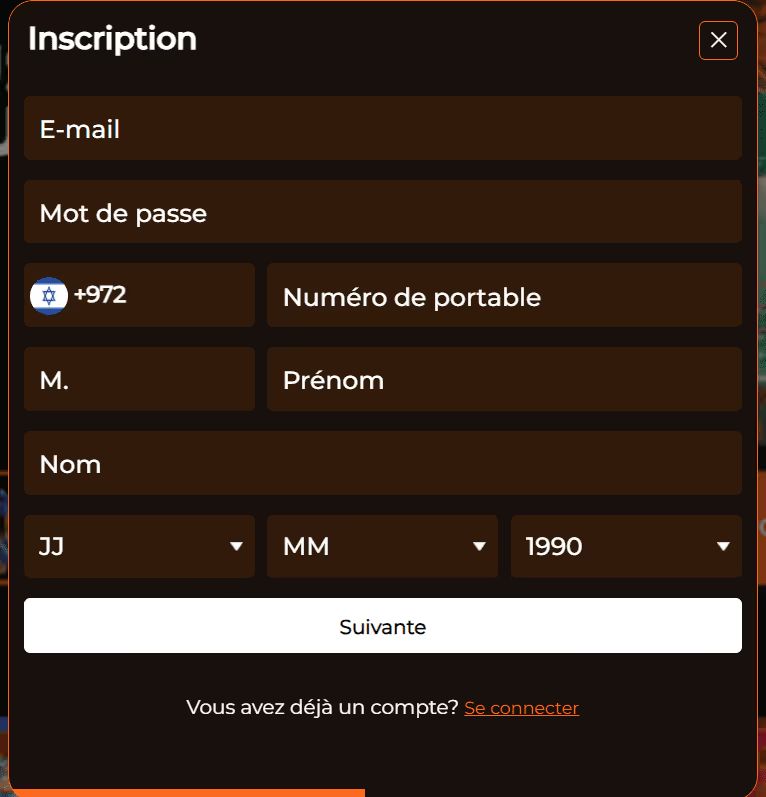Image resolution: width=766 pixels, height=797 pixels.
Task: Focus the Nom input field
Action: click(382, 464)
